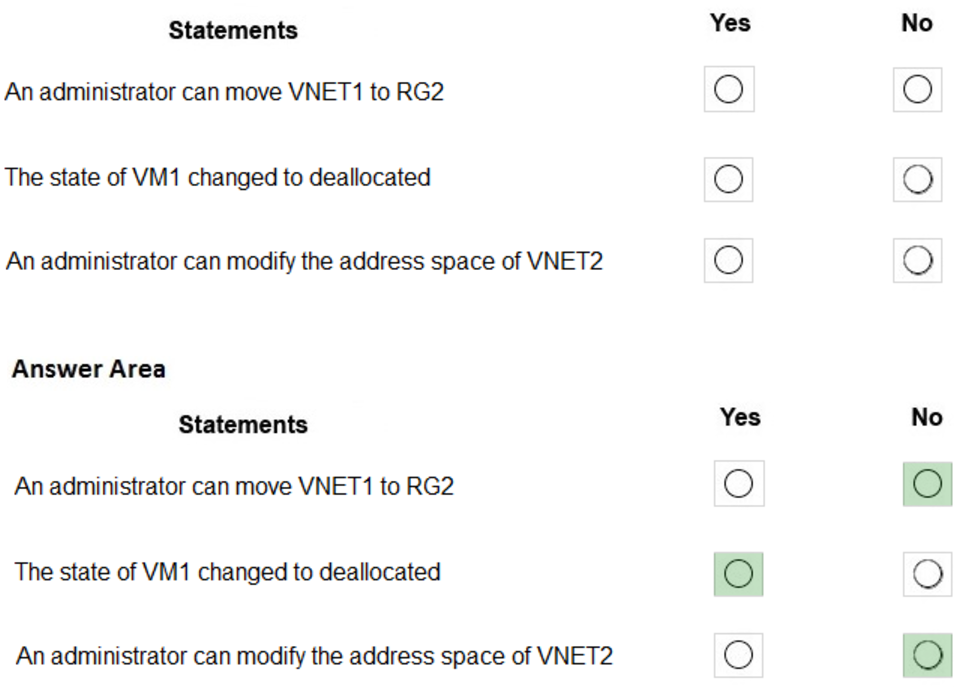Choose the highlighted No answer for VNET1 statement
This screenshot has width=968, height=693.
coord(928,483)
